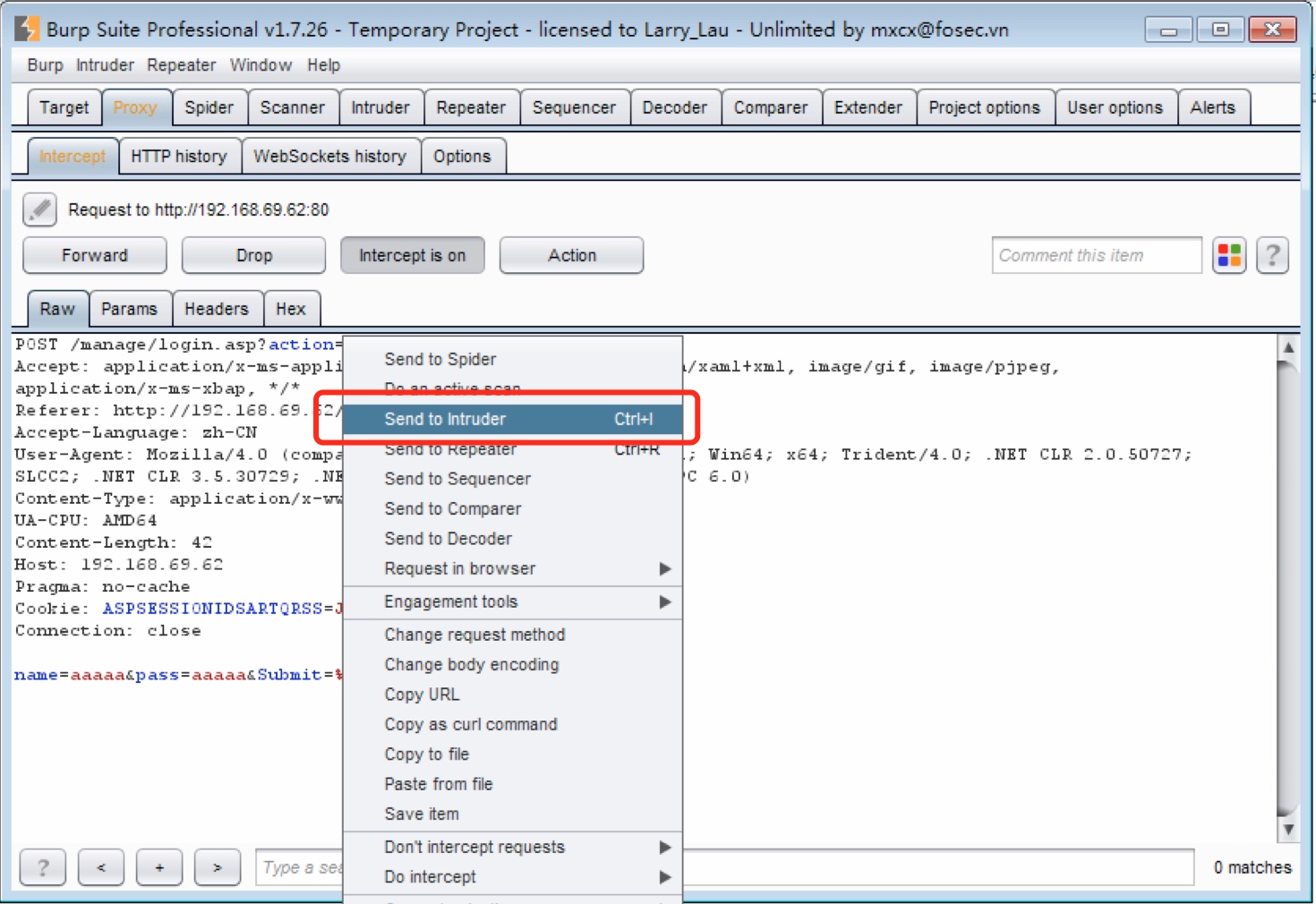The height and width of the screenshot is (904, 1316).
Task: Open the highlight color picker icon
Action: pos(1229,255)
